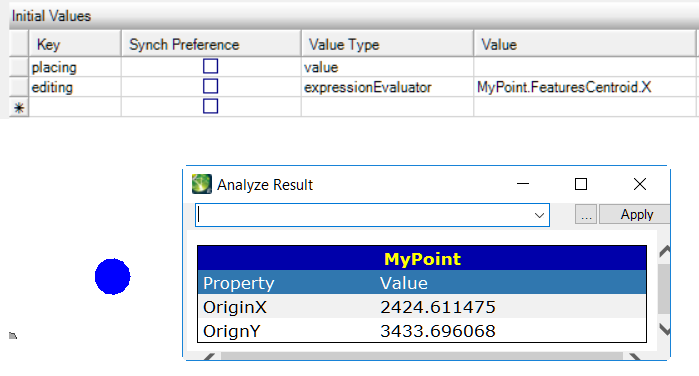This screenshot has width=699, height=376.
Task: Select the 'MyPoint.FeaturesCentroid.X' value cell
Action: click(584, 87)
